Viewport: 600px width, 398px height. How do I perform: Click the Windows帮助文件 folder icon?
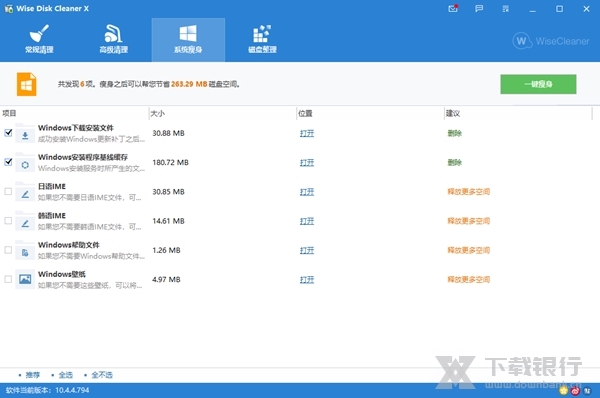click(25, 250)
